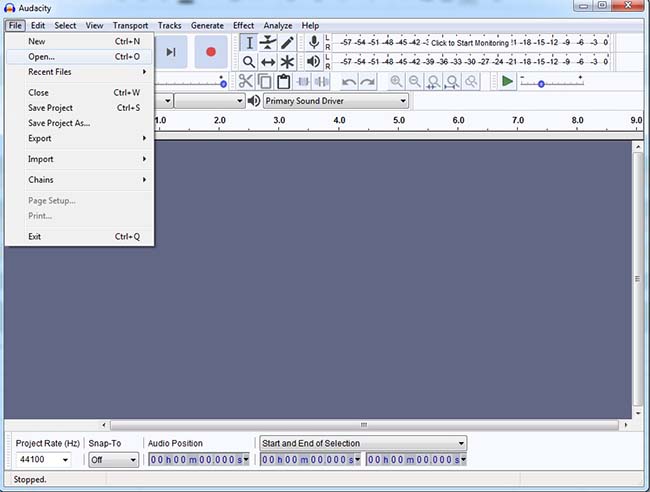Open the Transport menu
This screenshot has width=650, height=492.
pos(130,26)
